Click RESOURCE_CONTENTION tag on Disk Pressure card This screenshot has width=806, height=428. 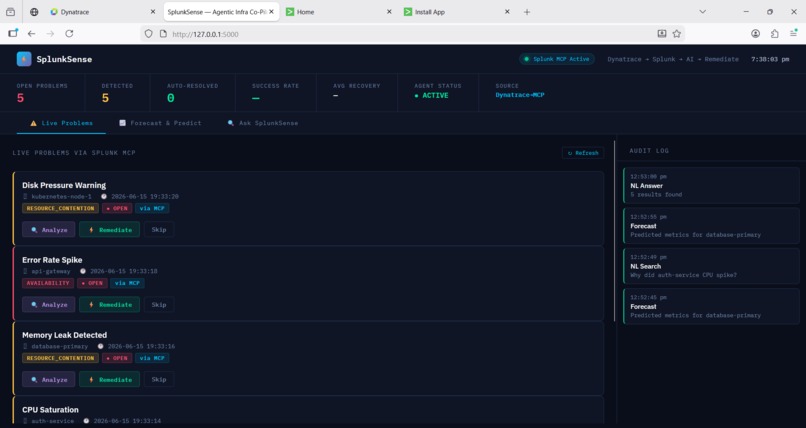(x=60, y=209)
